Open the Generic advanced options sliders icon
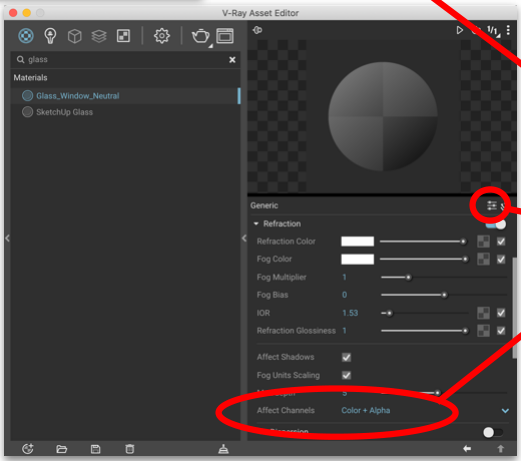The image size is (521, 461). tap(491, 206)
